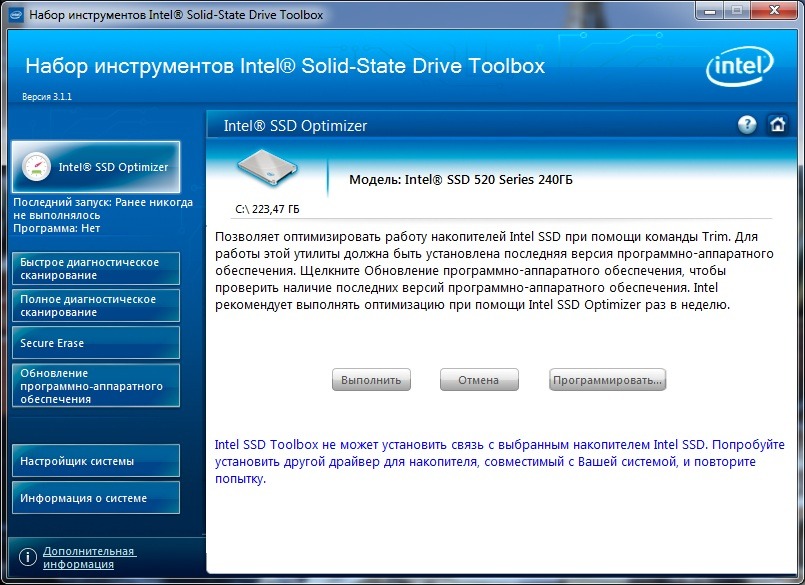Click the Intel logo in the header
This screenshot has width=805, height=585.
pos(739,67)
